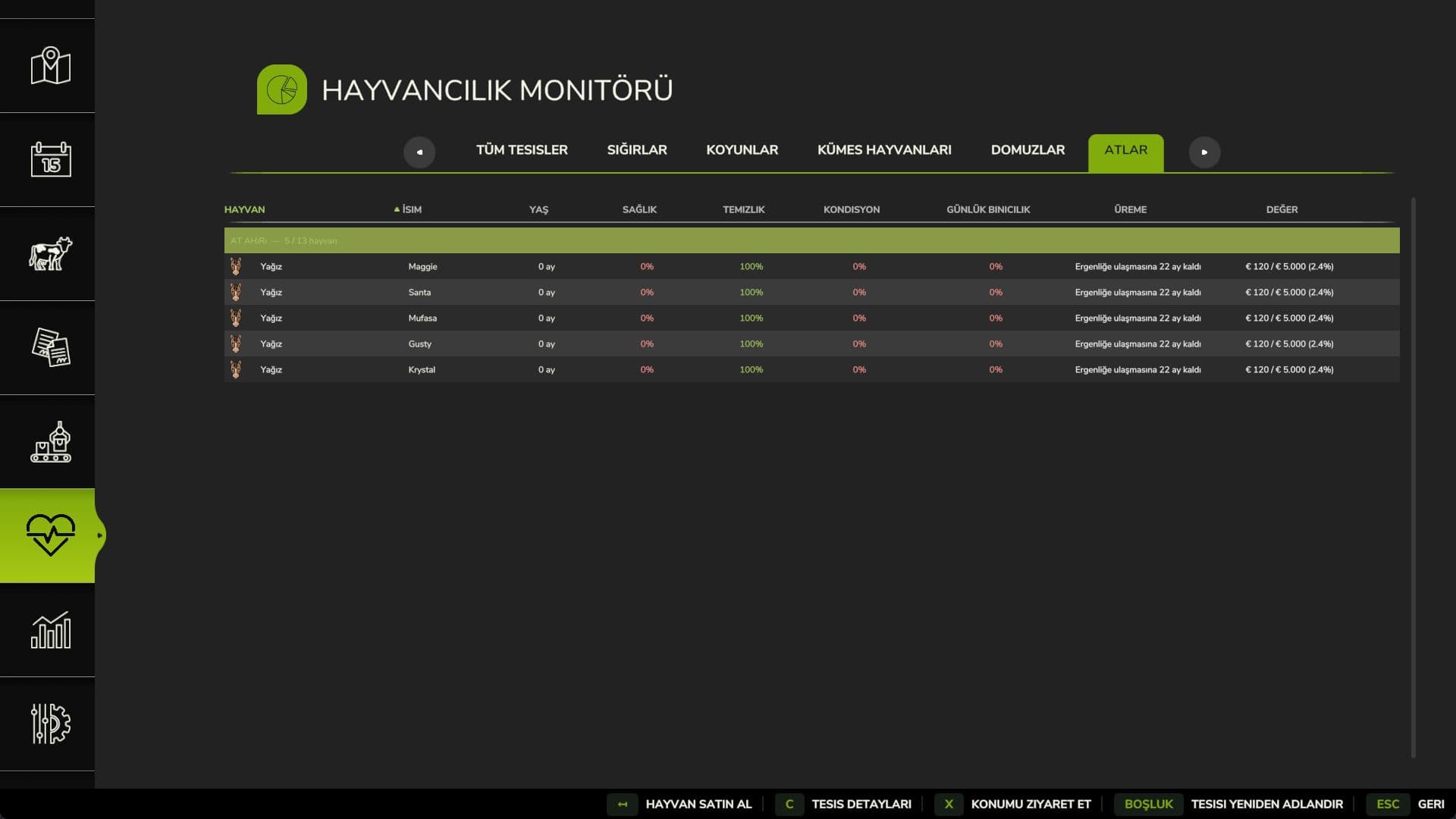Screen dimensions: 1456x819
Task: Click horse icon in Maggie row
Action: (236, 266)
